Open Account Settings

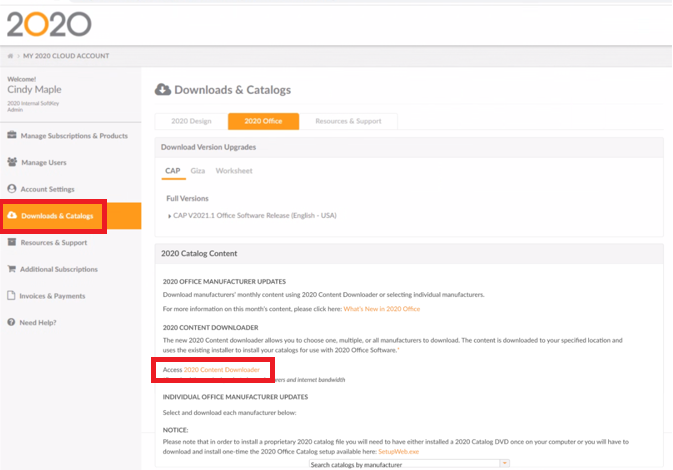tap(47, 189)
